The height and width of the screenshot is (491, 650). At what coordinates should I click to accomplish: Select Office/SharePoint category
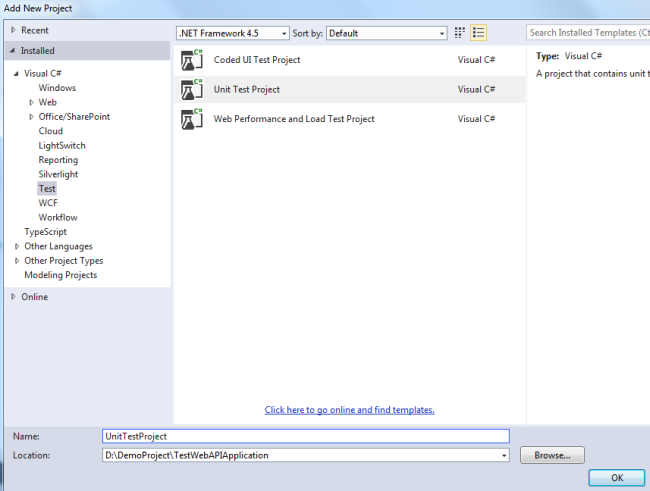pos(74,117)
